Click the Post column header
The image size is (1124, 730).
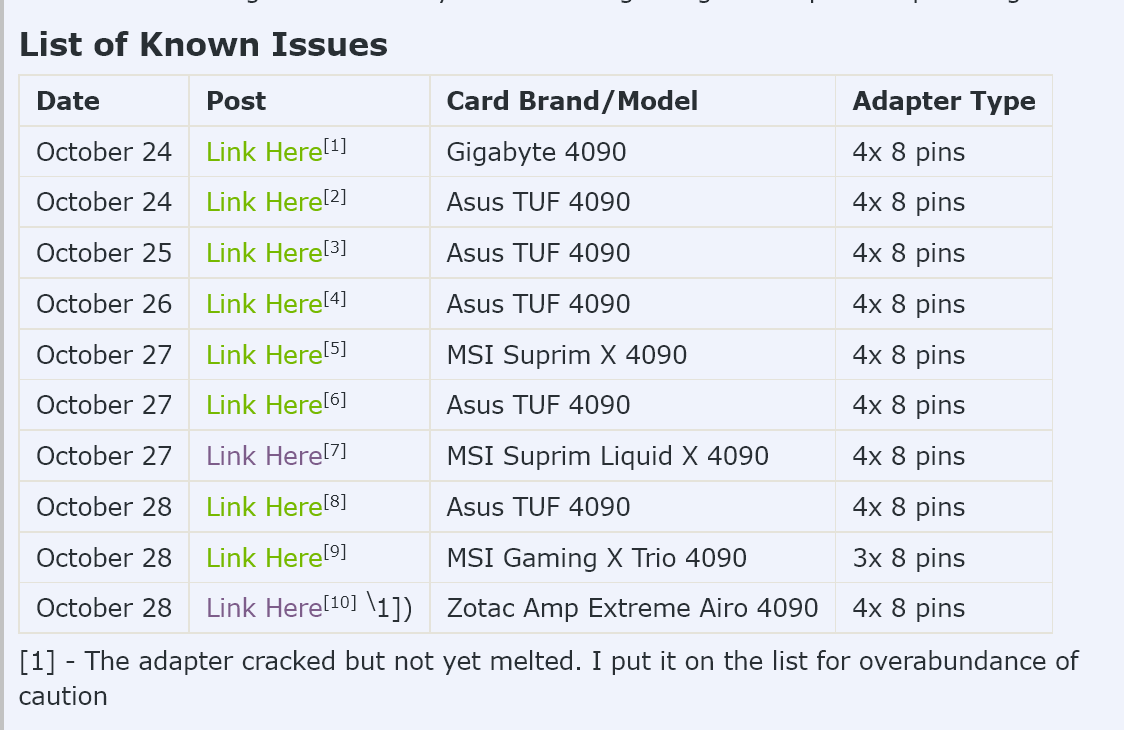(236, 101)
